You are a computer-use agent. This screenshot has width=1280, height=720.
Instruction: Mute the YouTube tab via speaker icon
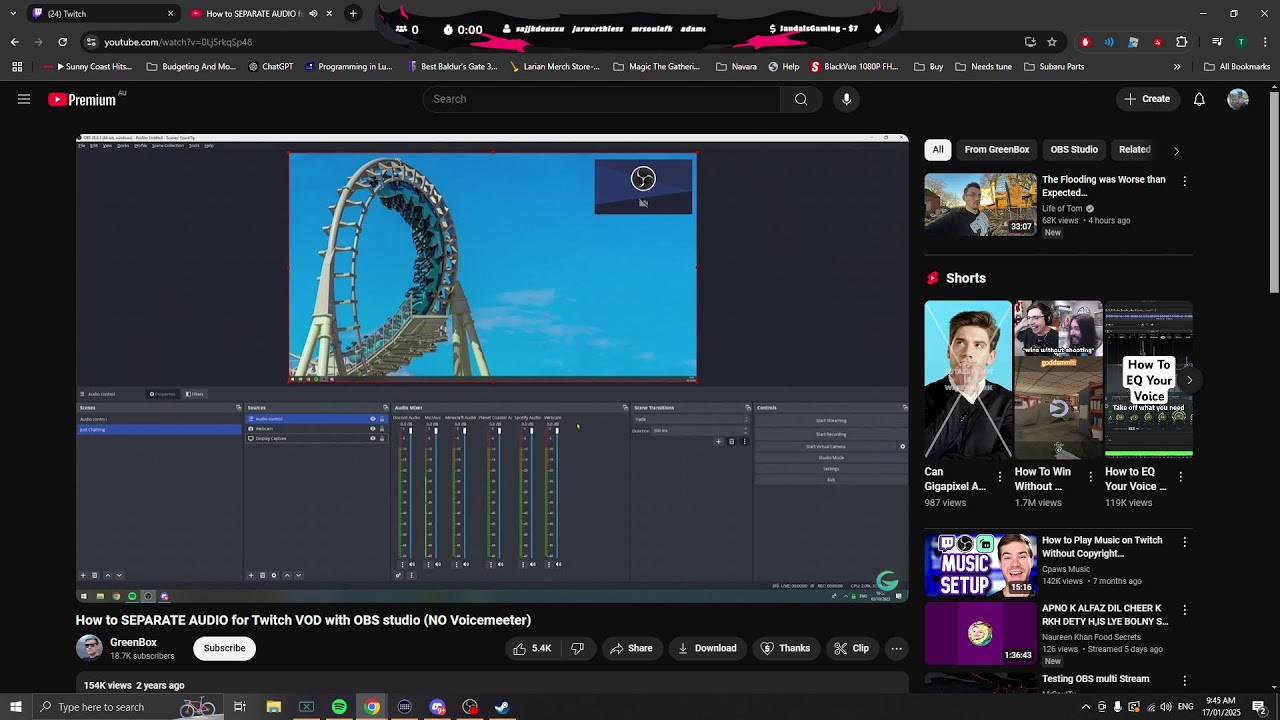point(313,14)
